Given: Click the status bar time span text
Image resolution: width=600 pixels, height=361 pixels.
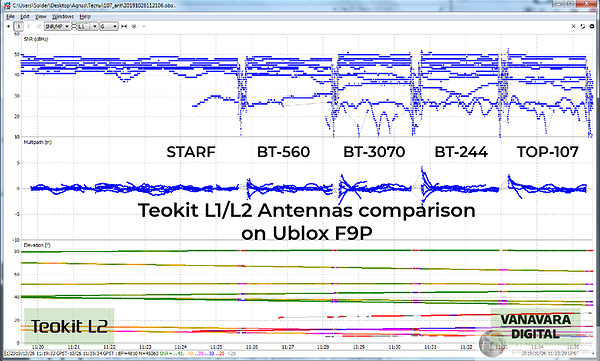Looking at the screenshot, I should tap(60, 354).
